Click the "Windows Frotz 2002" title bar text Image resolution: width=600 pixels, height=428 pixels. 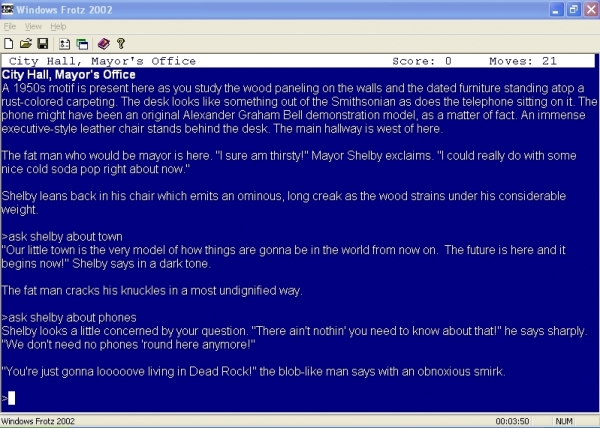[64, 10]
